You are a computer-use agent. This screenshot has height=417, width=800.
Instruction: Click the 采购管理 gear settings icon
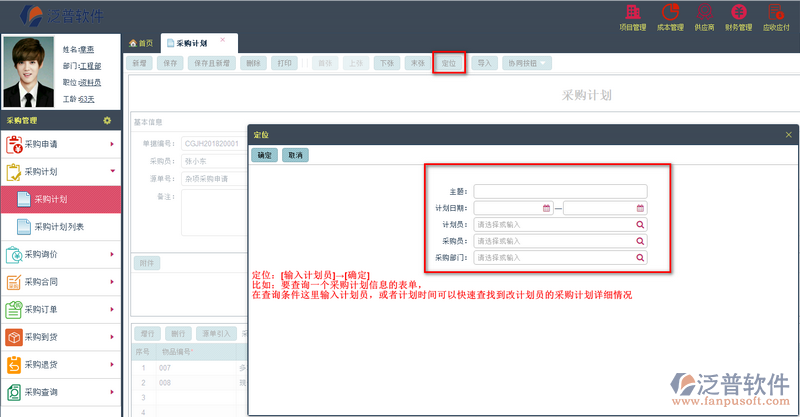[107, 120]
